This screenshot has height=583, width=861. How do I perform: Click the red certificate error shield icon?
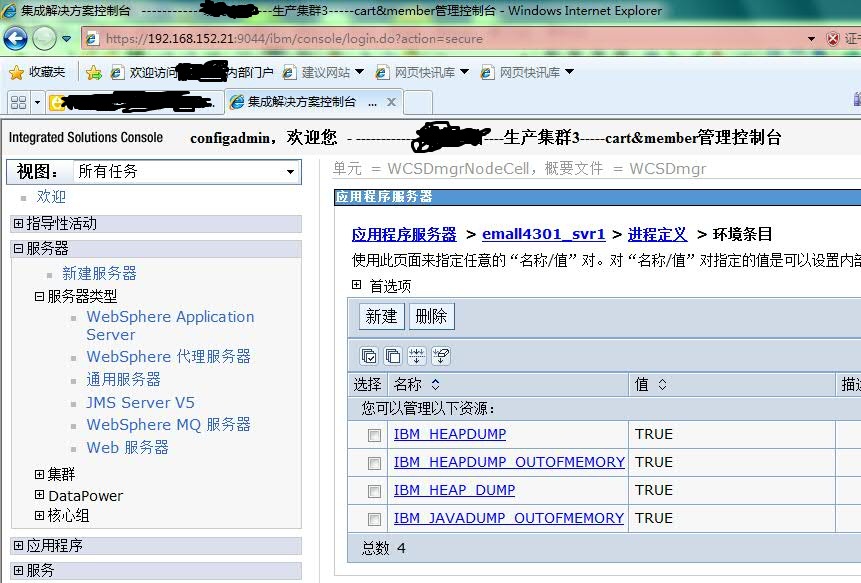(833, 39)
